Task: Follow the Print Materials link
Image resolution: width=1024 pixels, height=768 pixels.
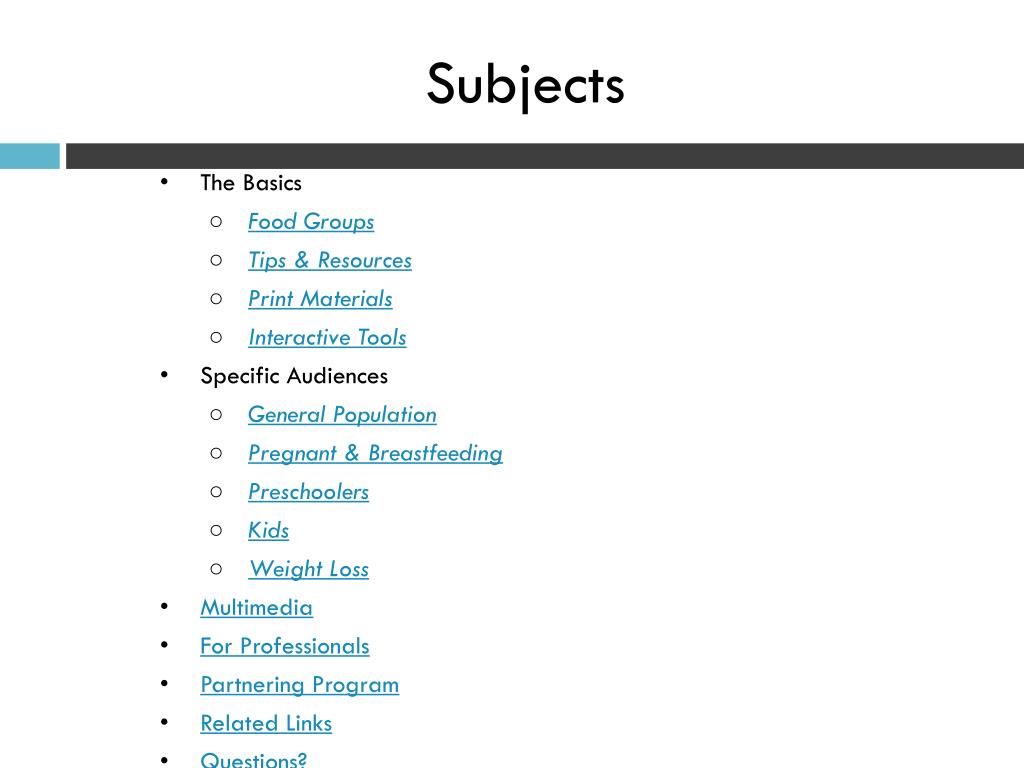Action: pos(320,299)
